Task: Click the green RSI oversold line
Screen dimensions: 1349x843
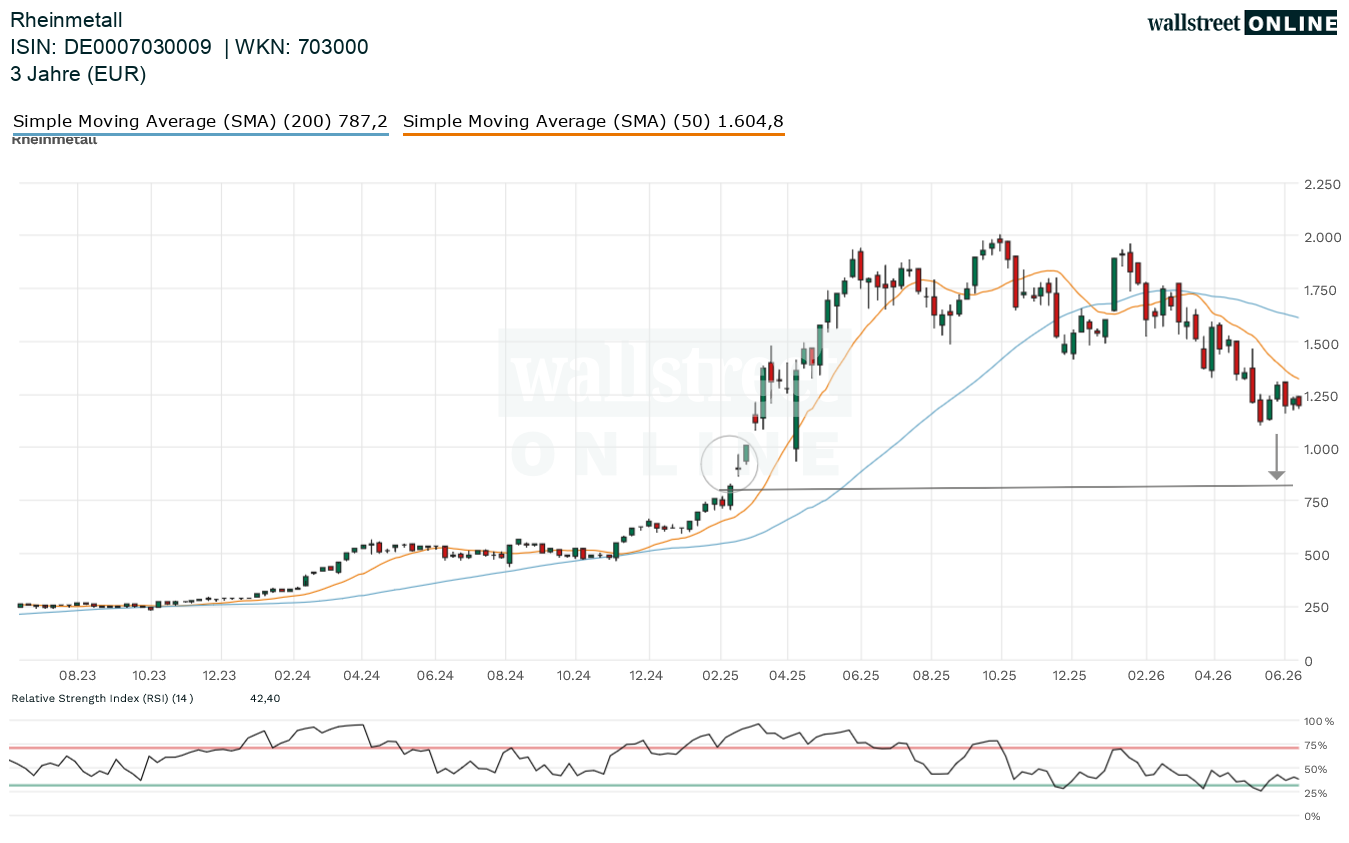Action: pyautogui.click(x=653, y=785)
